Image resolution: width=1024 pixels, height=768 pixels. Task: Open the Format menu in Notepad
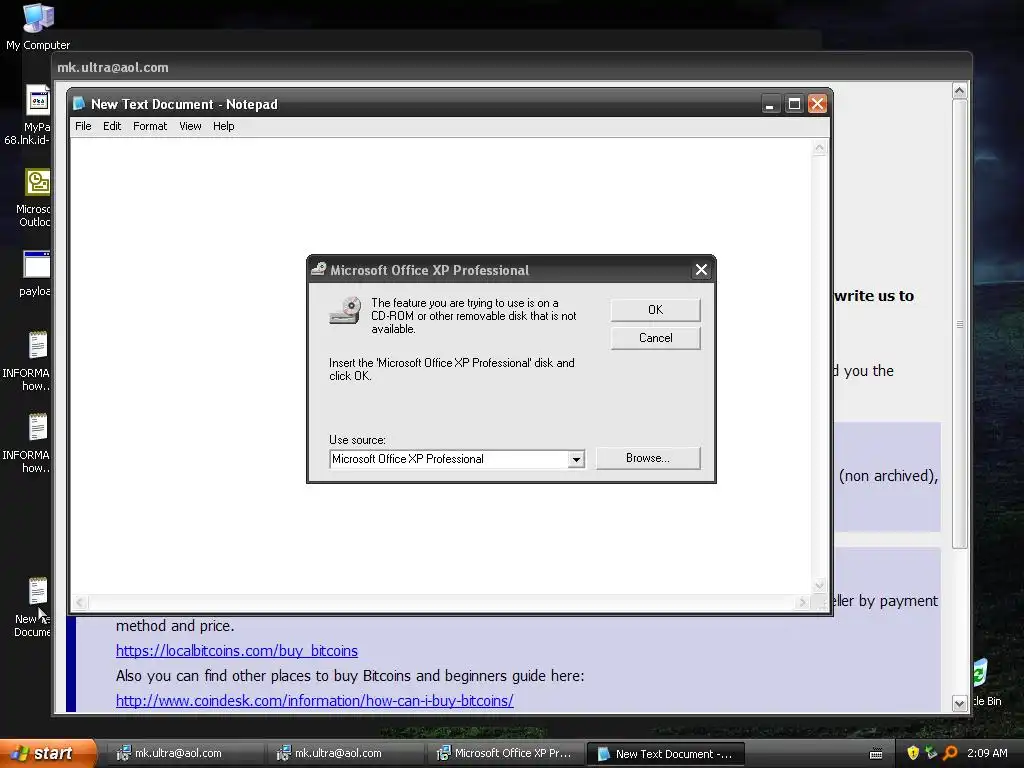point(150,126)
